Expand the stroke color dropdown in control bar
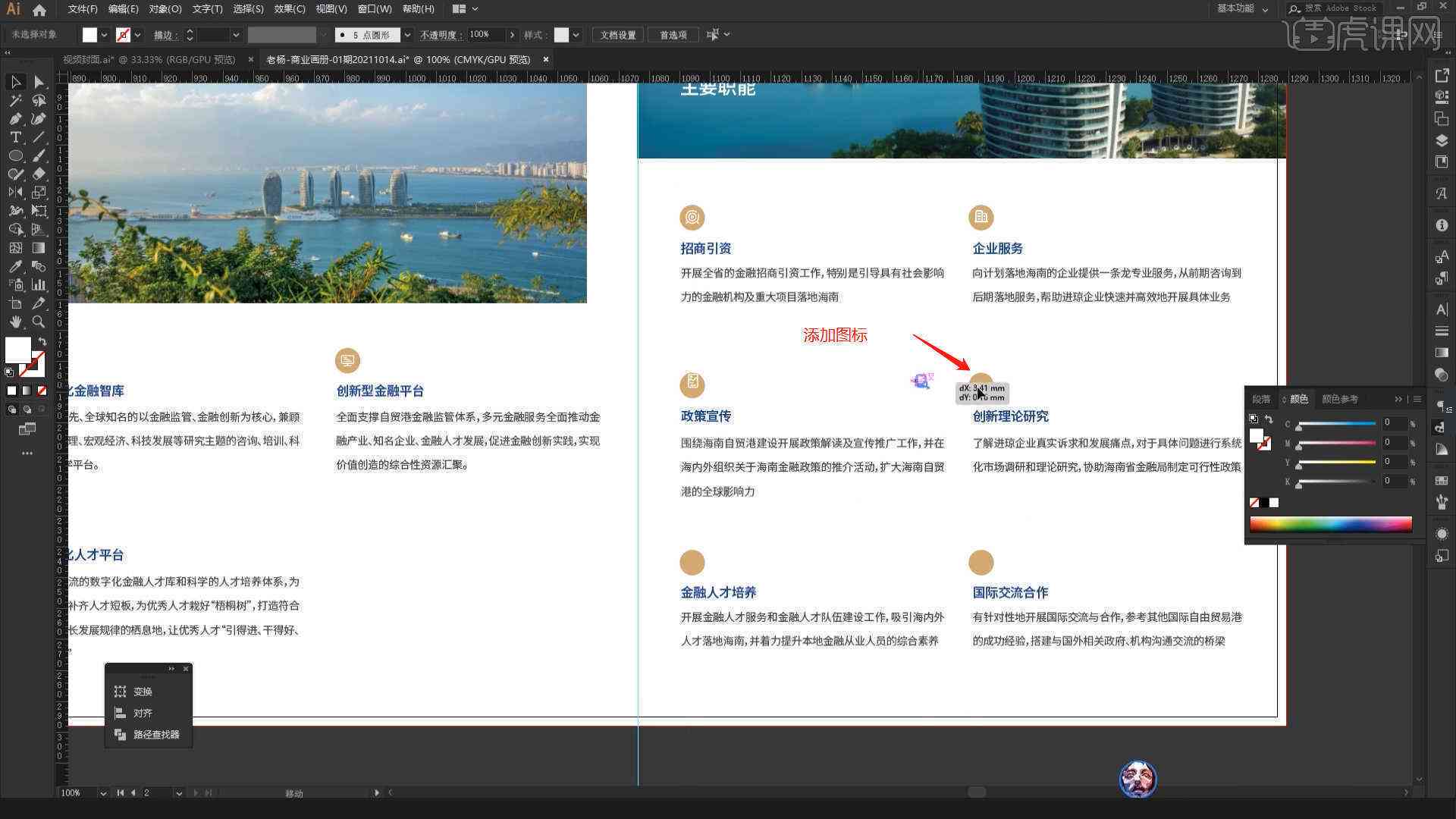This screenshot has width=1456, height=819. [x=137, y=35]
